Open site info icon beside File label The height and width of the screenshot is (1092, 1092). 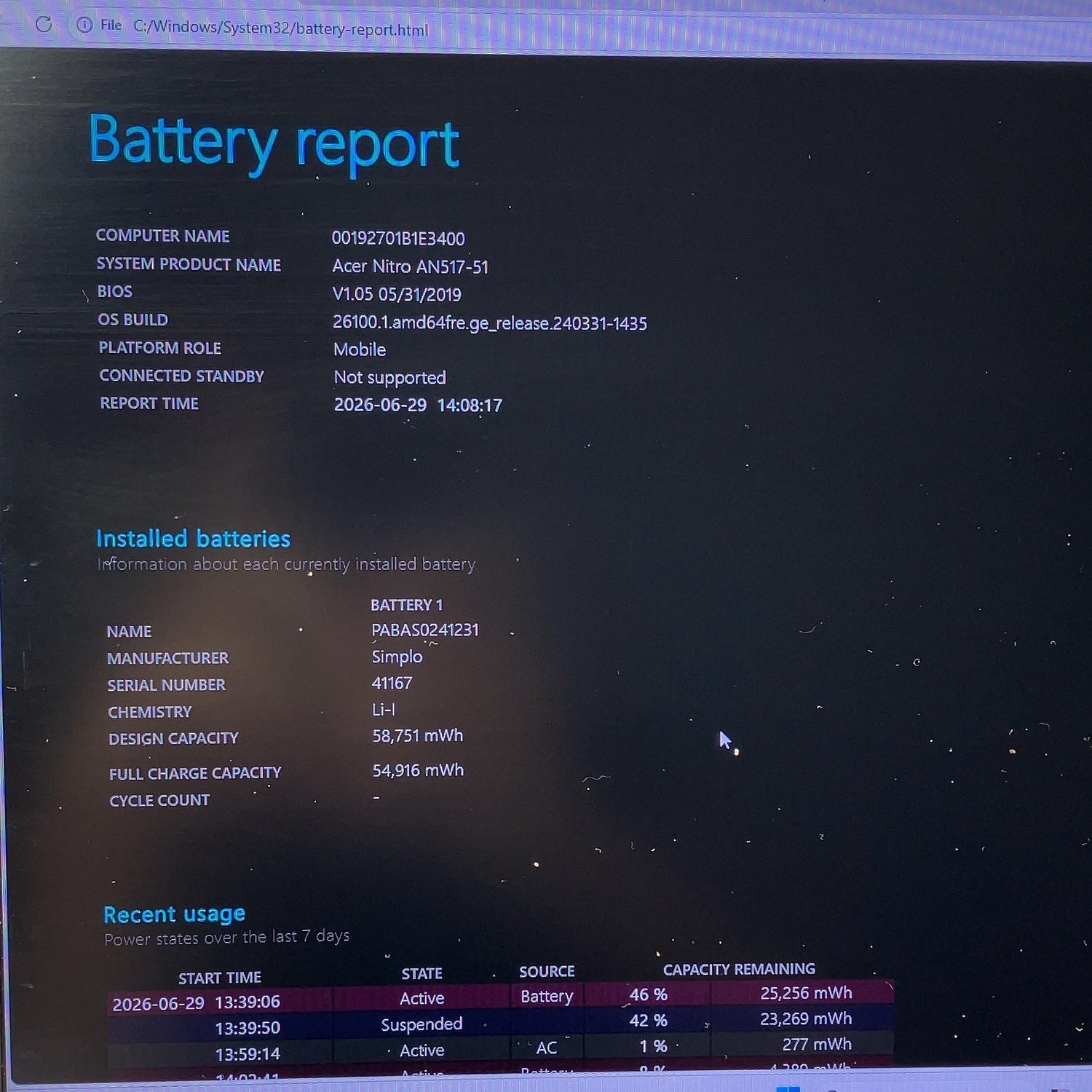pyautogui.click(x=84, y=25)
